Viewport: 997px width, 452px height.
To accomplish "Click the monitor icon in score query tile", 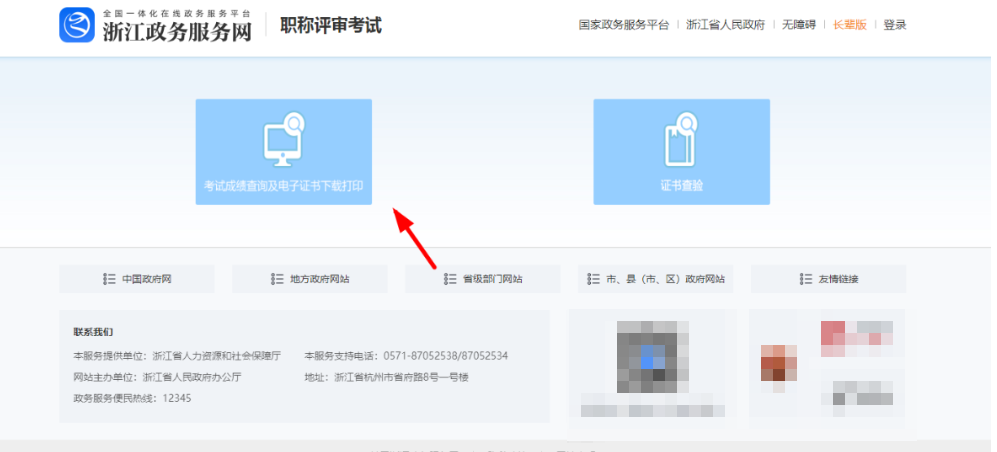I will point(283,143).
